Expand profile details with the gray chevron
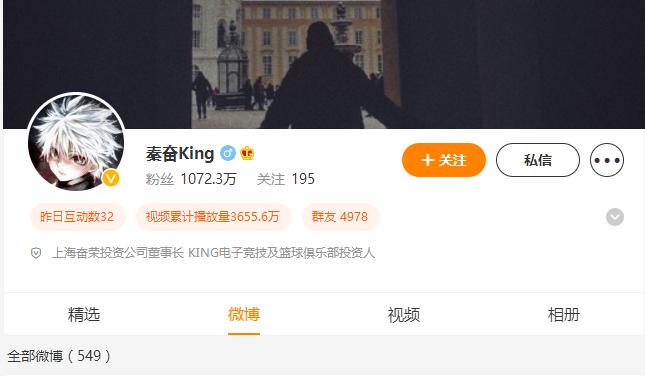Image resolution: width=645 pixels, height=376 pixels. coord(615,217)
